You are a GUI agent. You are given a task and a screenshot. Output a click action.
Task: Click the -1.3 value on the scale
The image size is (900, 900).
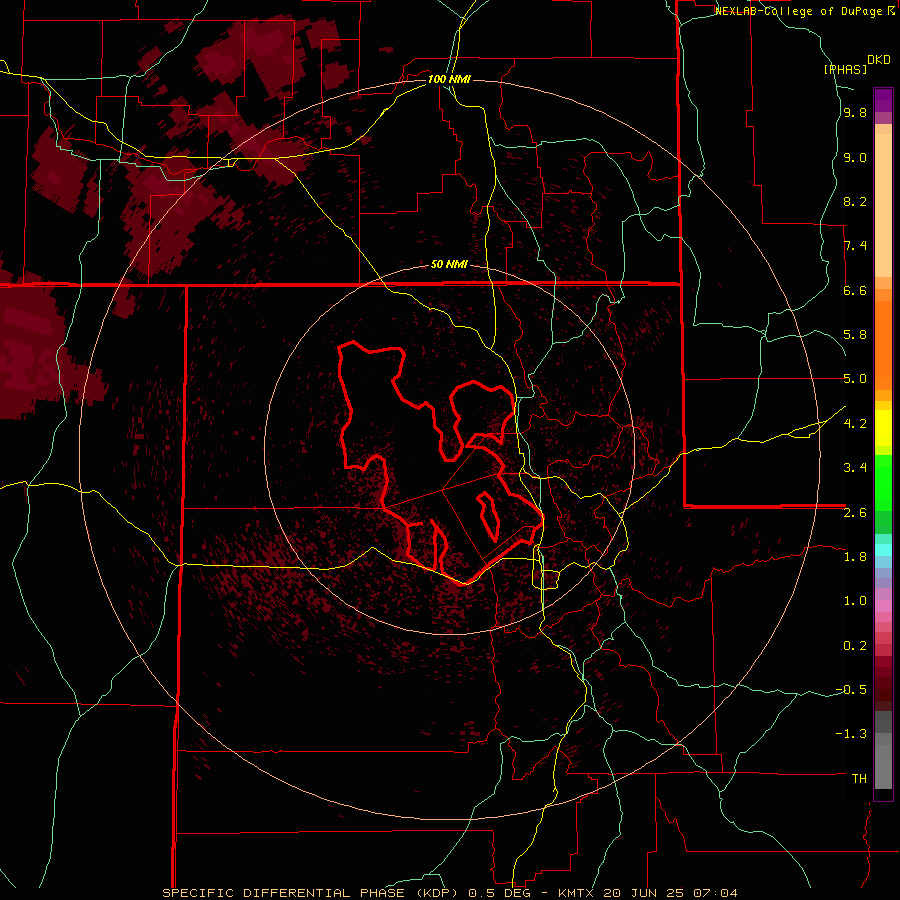point(851,734)
